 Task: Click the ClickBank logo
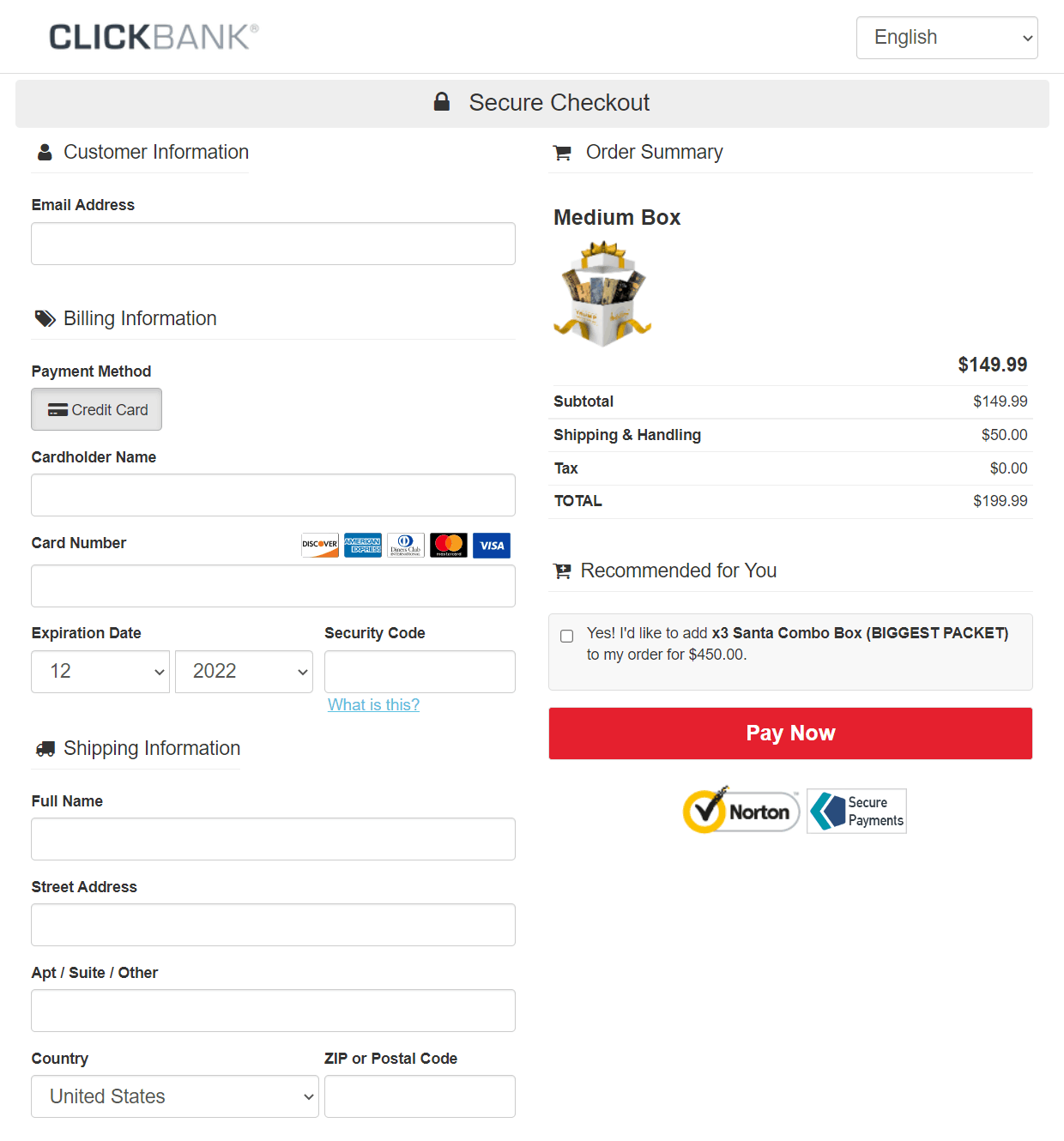tap(154, 37)
